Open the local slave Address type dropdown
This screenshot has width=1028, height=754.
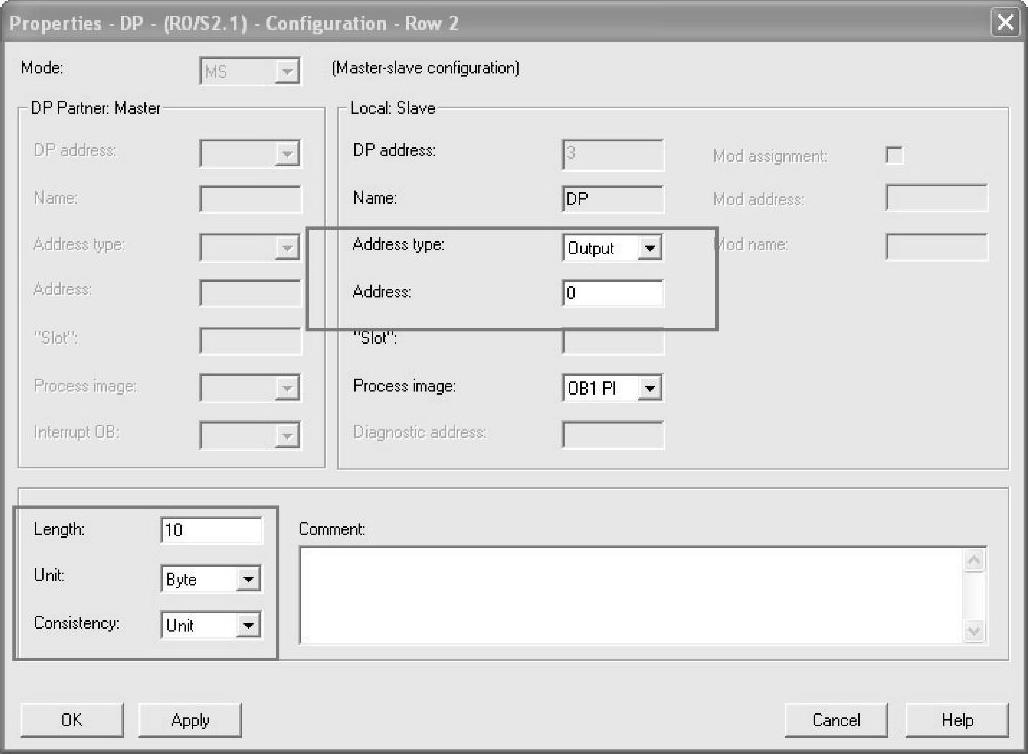[x=650, y=248]
